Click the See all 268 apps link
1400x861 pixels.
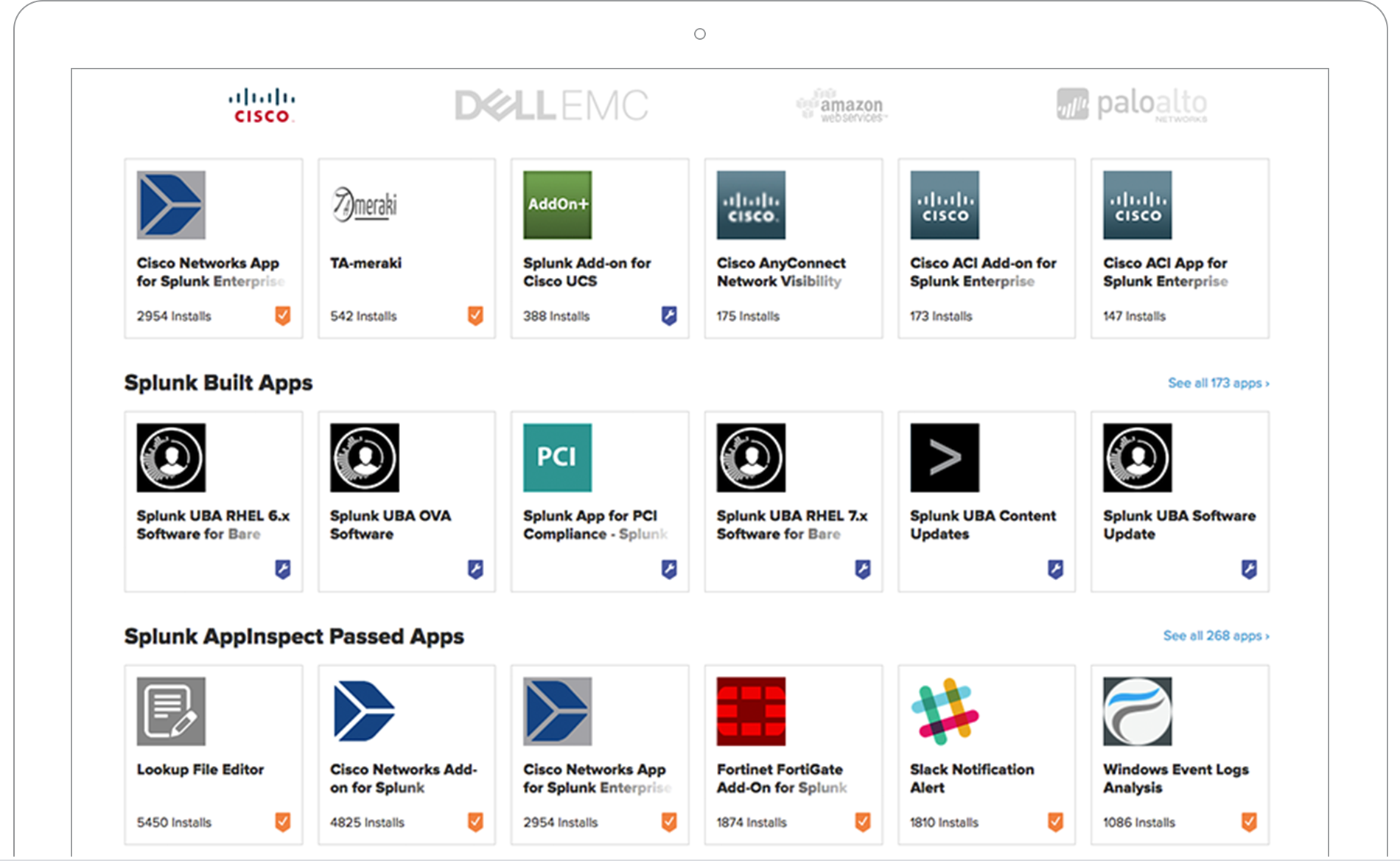1216,635
